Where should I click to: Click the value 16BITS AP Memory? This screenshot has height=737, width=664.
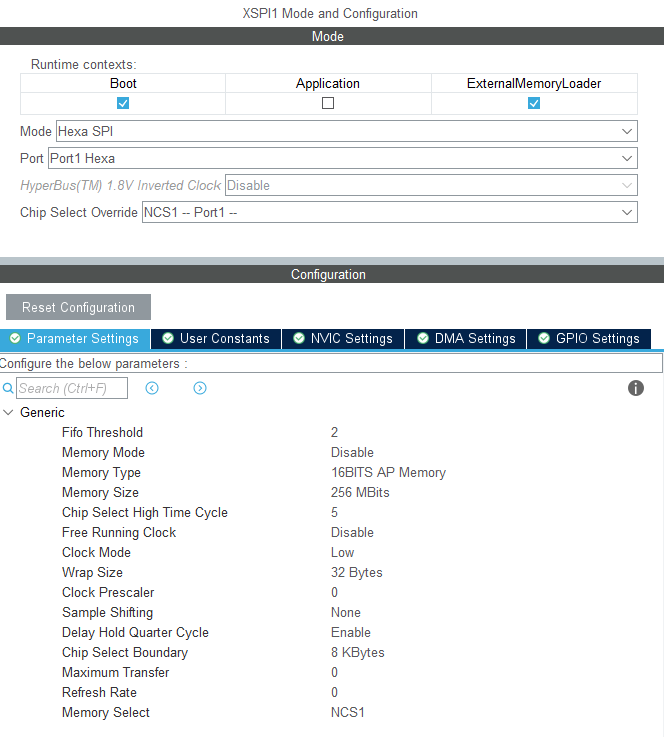(389, 473)
